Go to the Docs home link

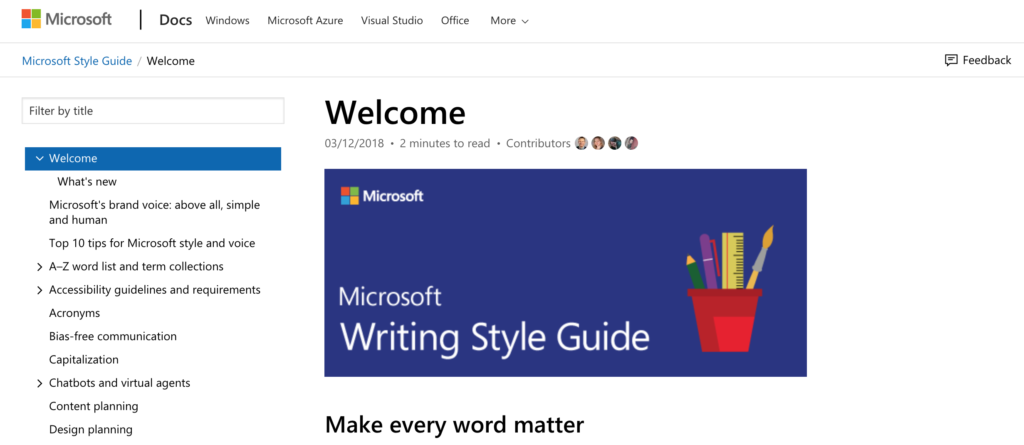point(176,20)
